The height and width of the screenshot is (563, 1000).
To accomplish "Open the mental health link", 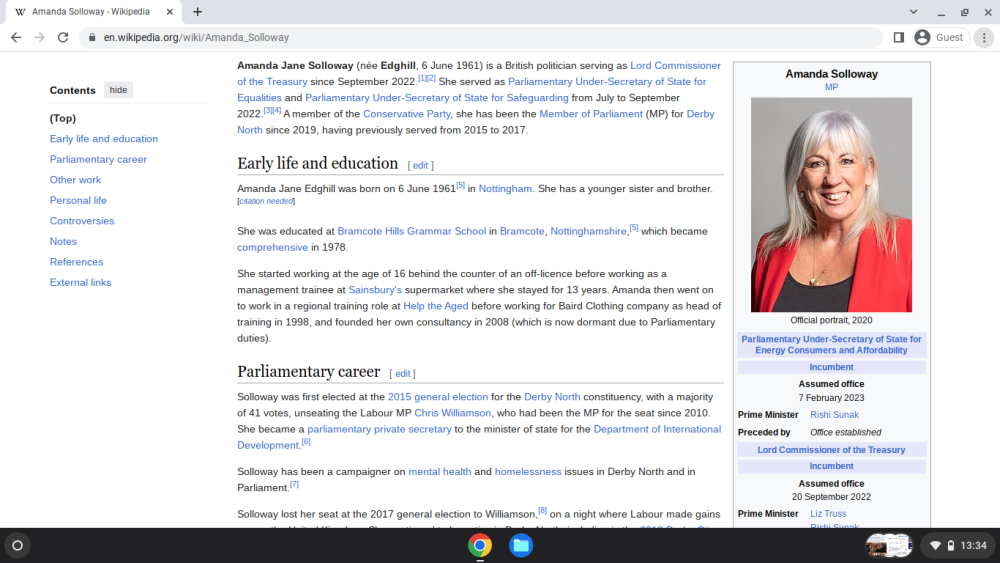I will pos(439,472).
